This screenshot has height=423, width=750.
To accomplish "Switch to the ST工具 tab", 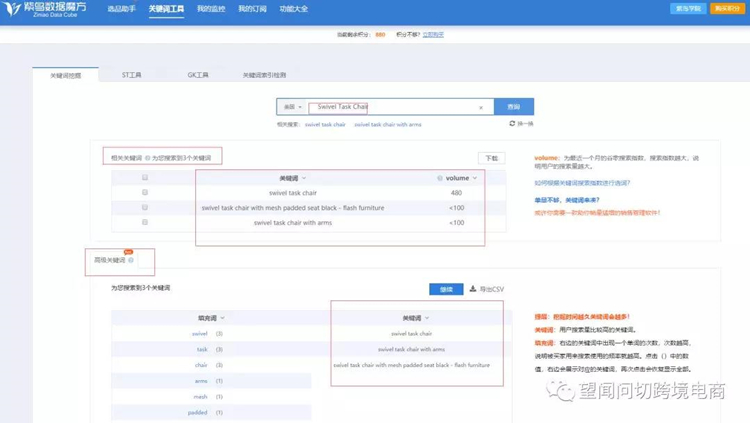I will [x=132, y=75].
